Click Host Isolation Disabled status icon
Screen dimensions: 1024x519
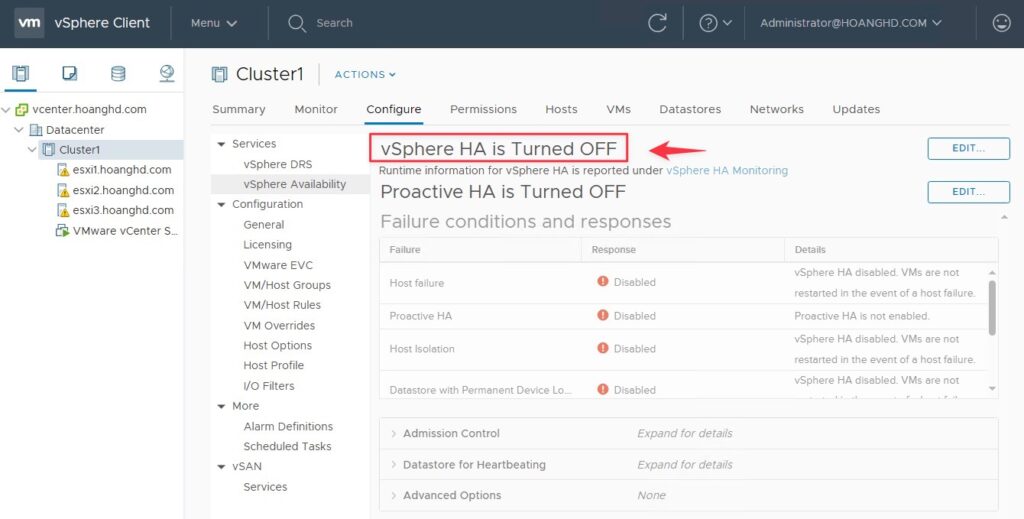[603, 348]
